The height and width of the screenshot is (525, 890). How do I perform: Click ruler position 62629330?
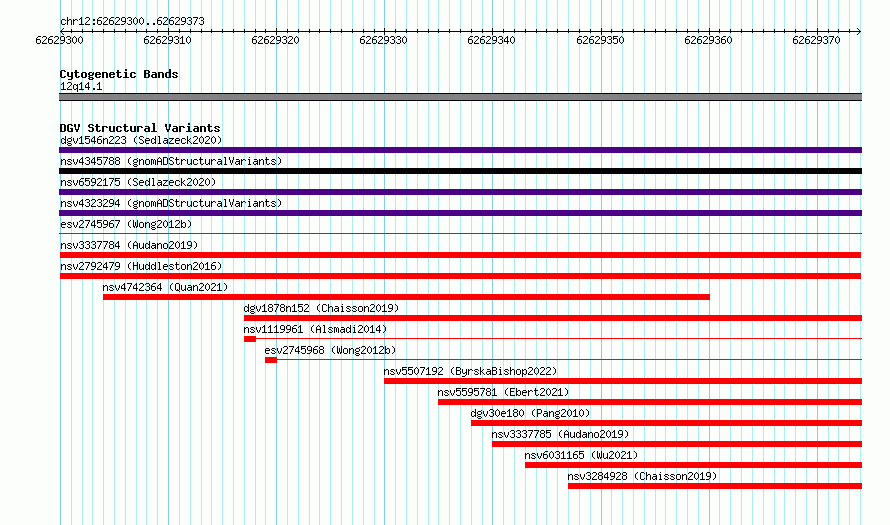(383, 40)
